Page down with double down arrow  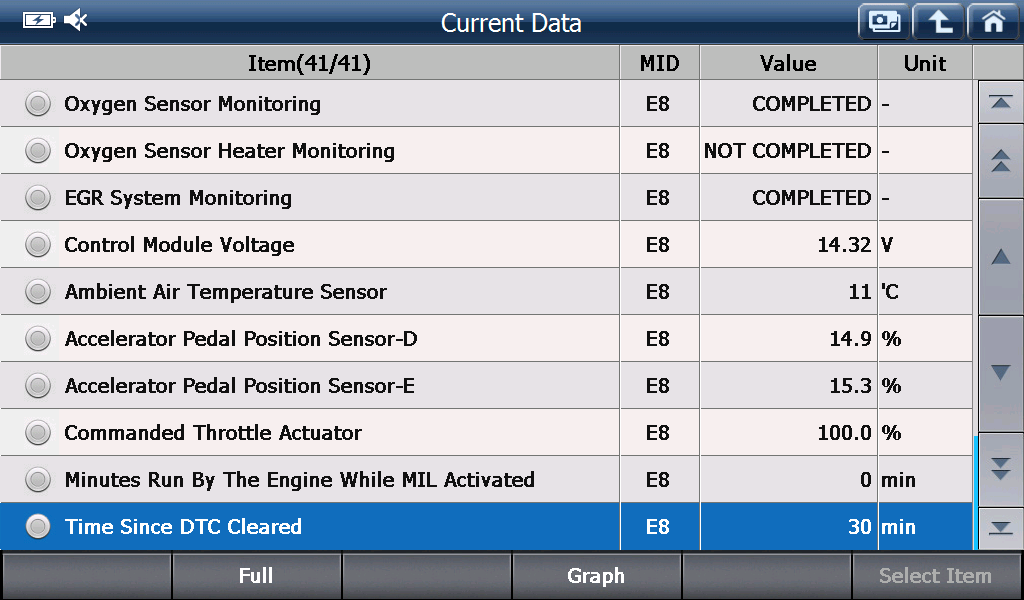(x=1000, y=469)
